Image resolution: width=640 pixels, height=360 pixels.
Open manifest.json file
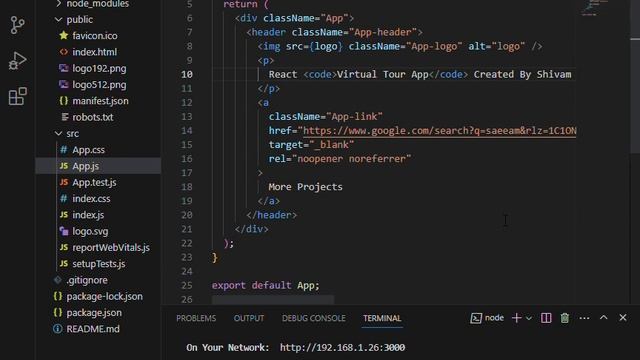100,101
